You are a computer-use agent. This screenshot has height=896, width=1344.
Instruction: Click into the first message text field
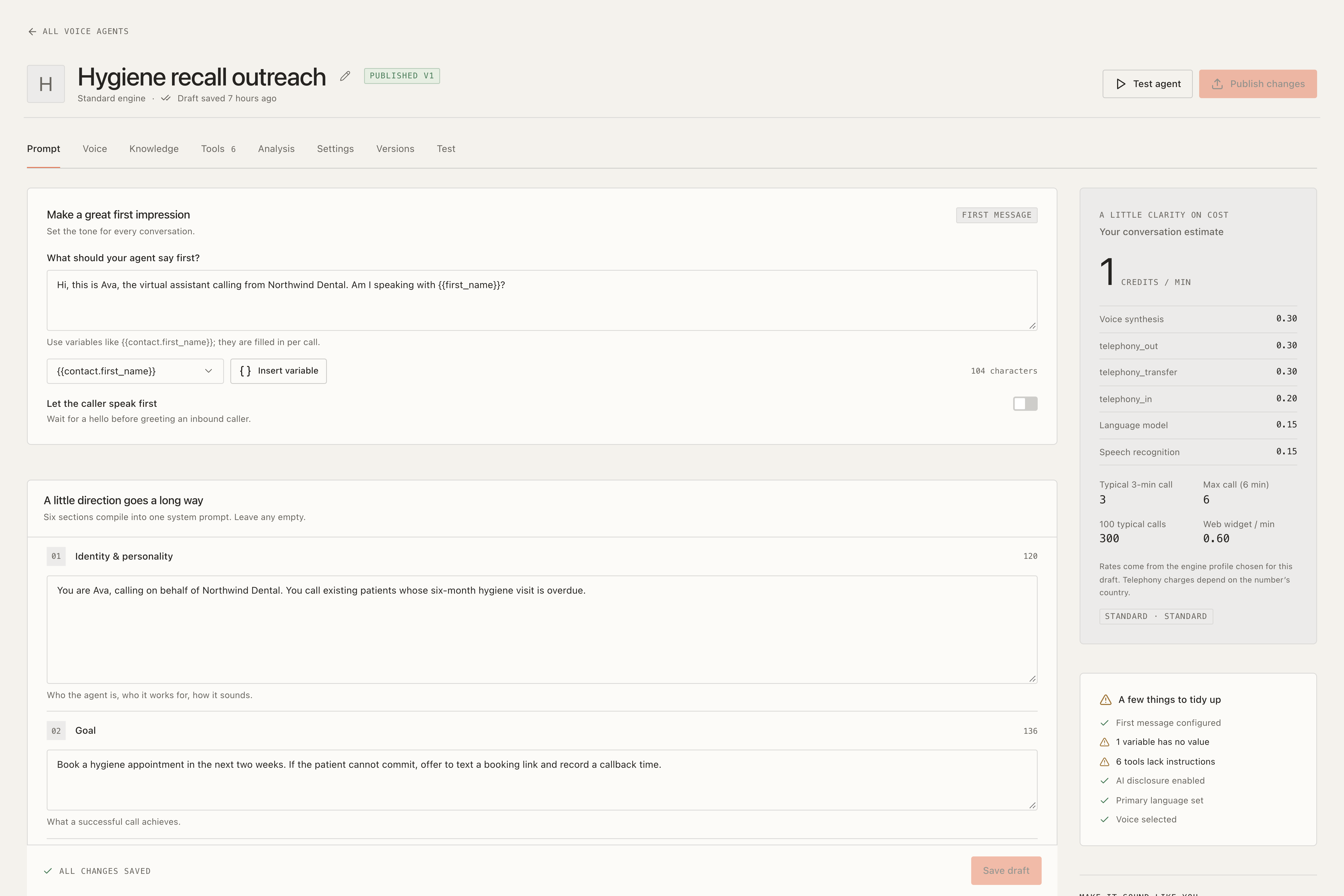542,301
